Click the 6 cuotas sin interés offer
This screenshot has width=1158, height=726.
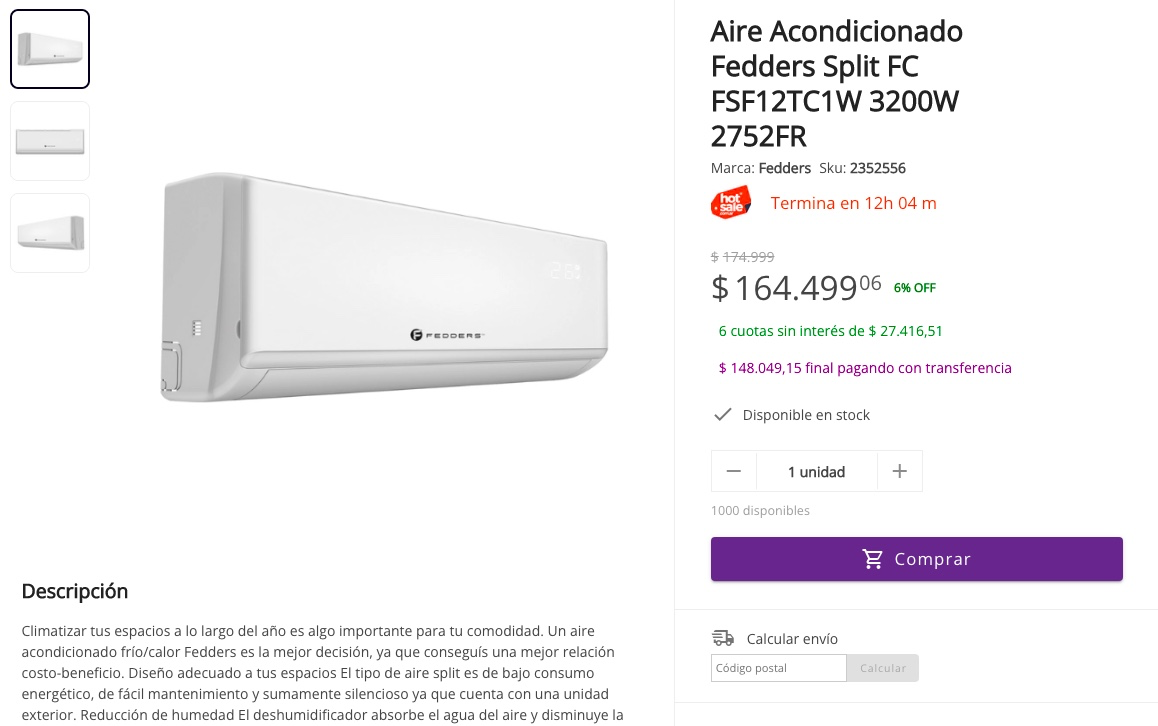pyautogui.click(x=830, y=331)
